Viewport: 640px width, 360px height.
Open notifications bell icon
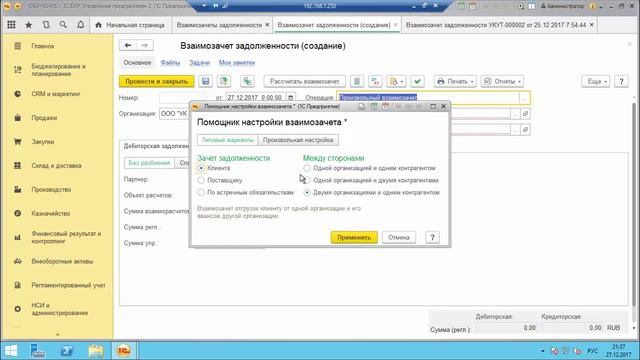(x=80, y=25)
